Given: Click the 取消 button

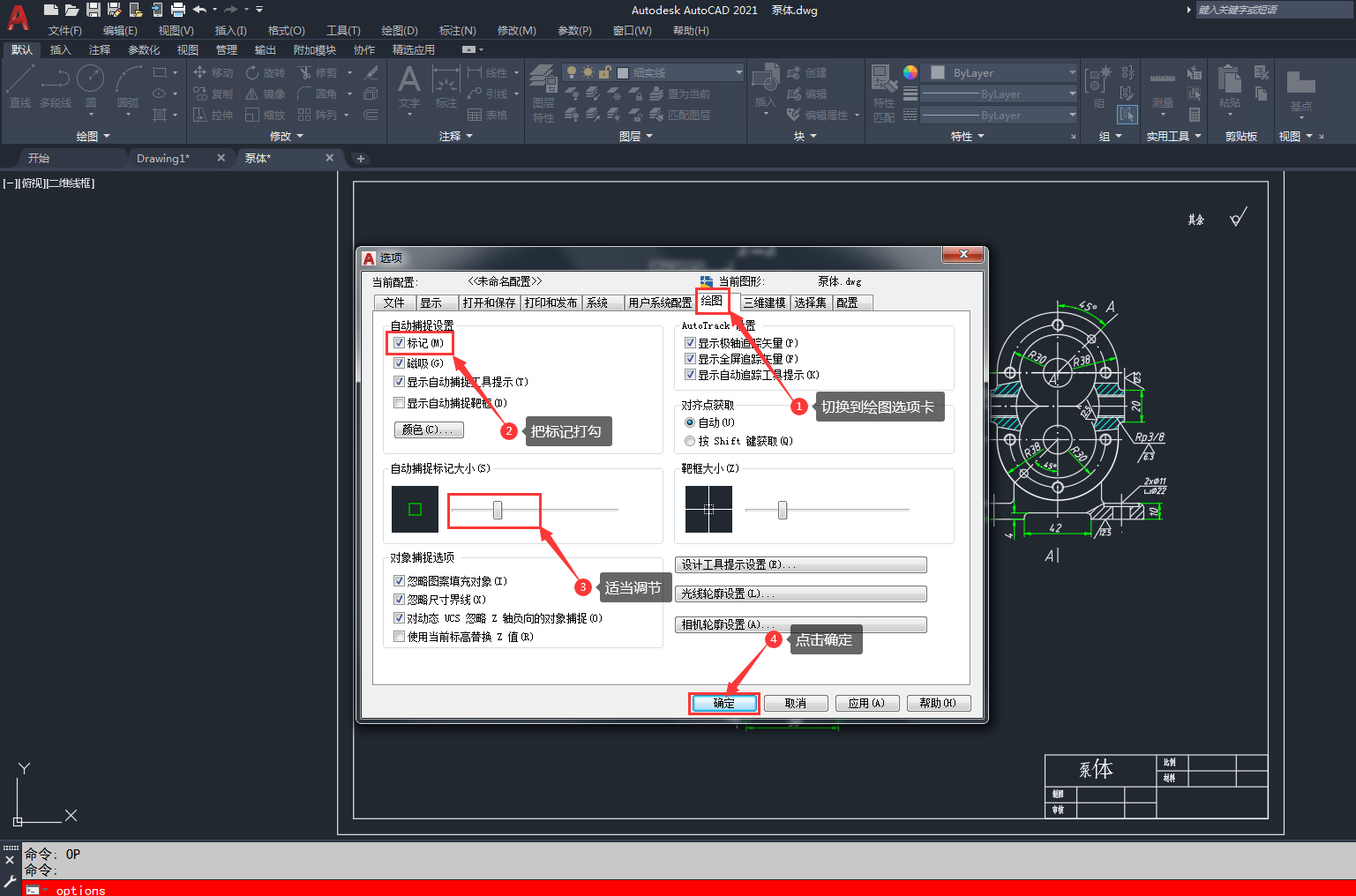Looking at the screenshot, I should (x=796, y=703).
